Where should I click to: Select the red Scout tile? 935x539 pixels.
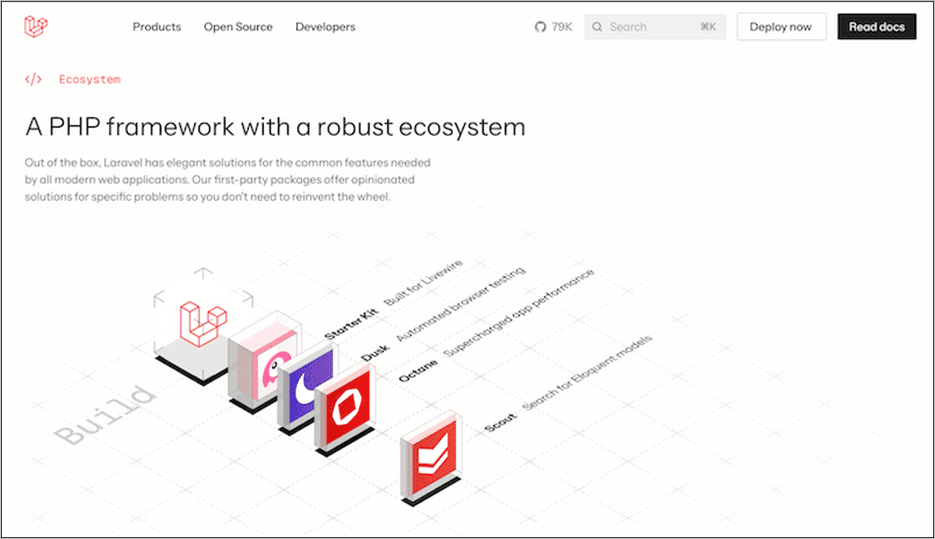pos(431,458)
